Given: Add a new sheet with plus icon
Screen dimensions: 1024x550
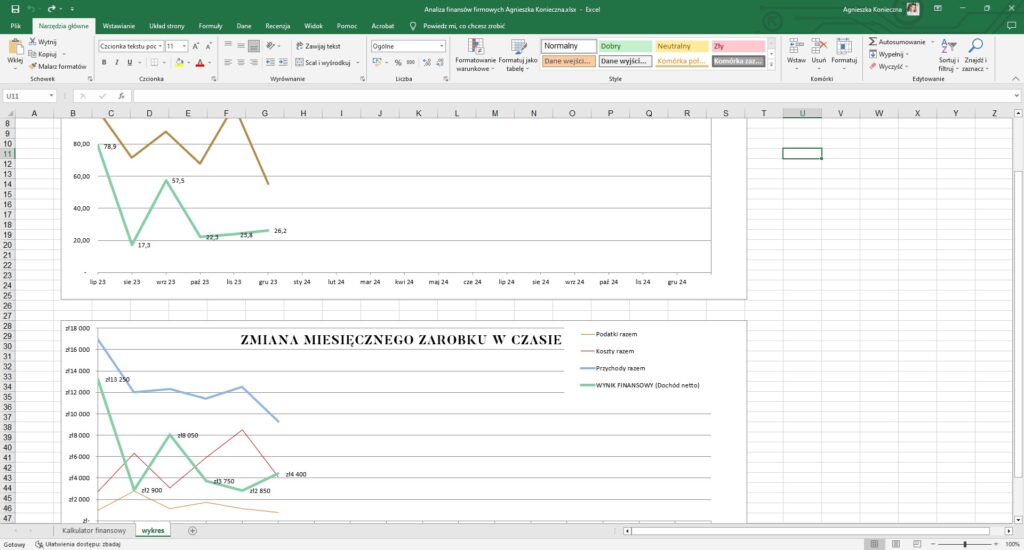Looking at the screenshot, I should click(x=192, y=530).
